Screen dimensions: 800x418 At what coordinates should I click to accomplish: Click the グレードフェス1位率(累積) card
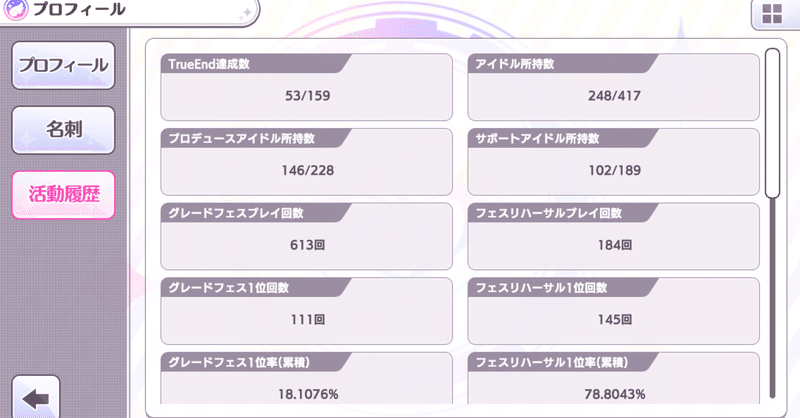coord(306,380)
